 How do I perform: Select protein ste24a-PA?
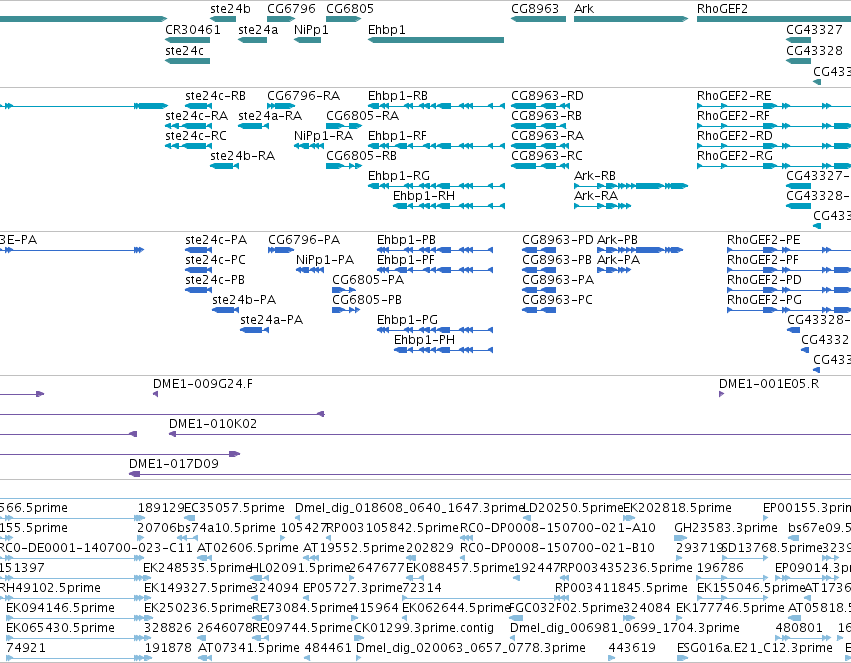(x=255, y=330)
